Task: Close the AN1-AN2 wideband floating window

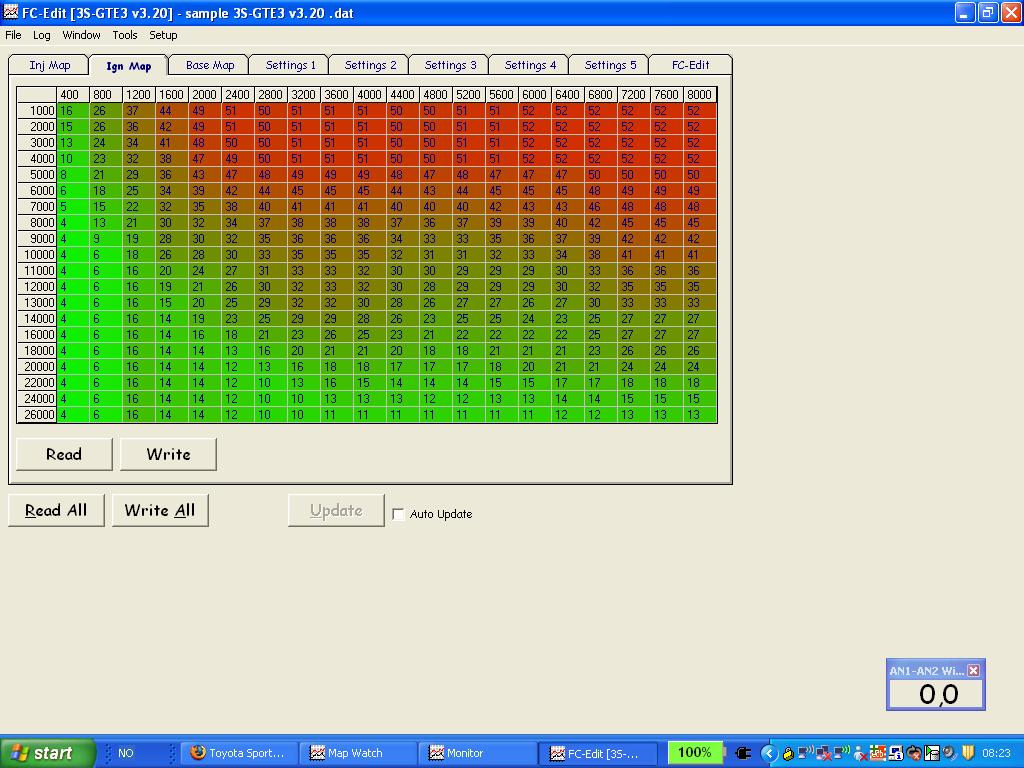Action: [x=973, y=670]
